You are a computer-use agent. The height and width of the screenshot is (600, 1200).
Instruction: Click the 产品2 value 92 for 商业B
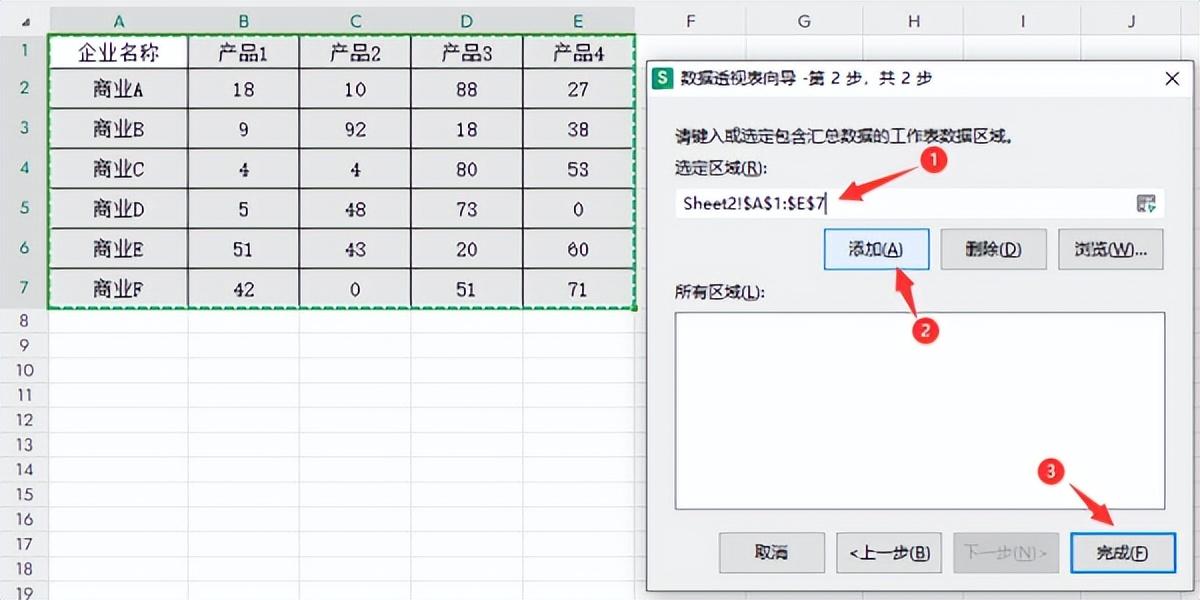coord(355,129)
